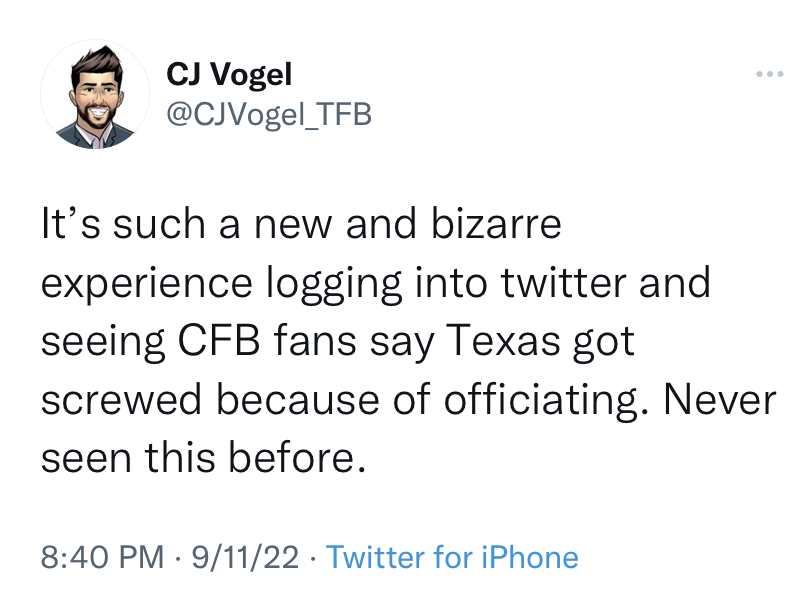
Task: Click CJ Vogel's cartoon avatar picture
Action: [95, 95]
